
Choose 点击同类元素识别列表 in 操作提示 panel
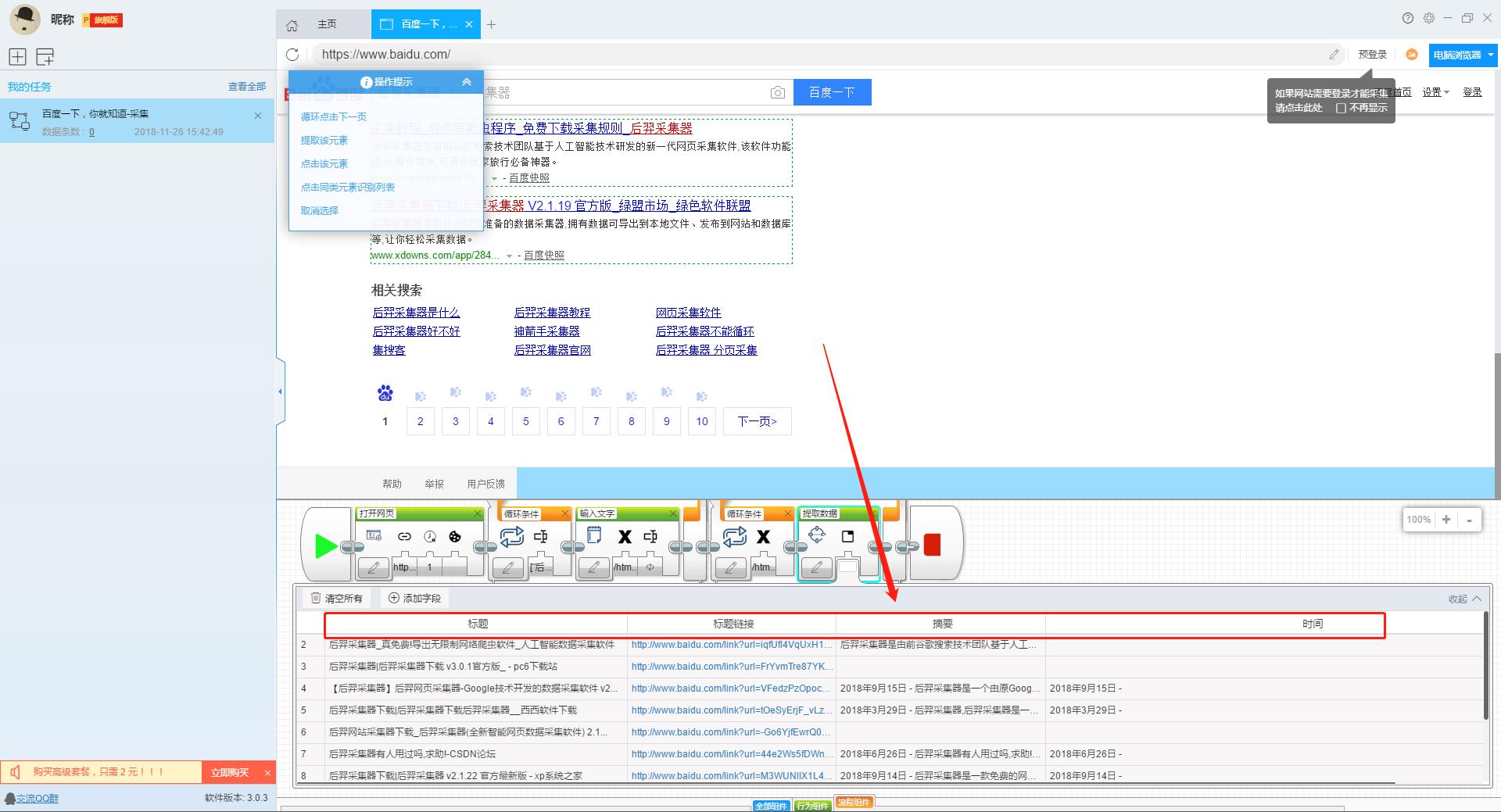tap(348, 187)
